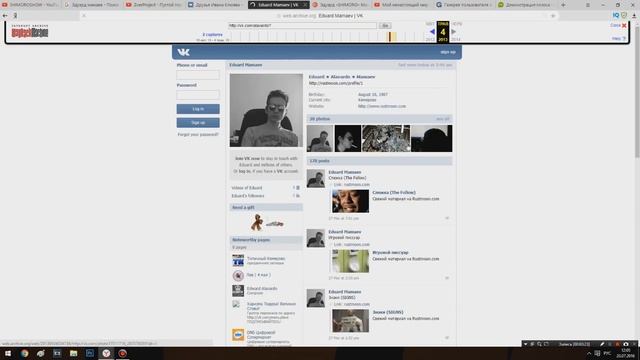Click the Wayback Go button
This screenshot has width=640, height=360.
(x=385, y=25)
